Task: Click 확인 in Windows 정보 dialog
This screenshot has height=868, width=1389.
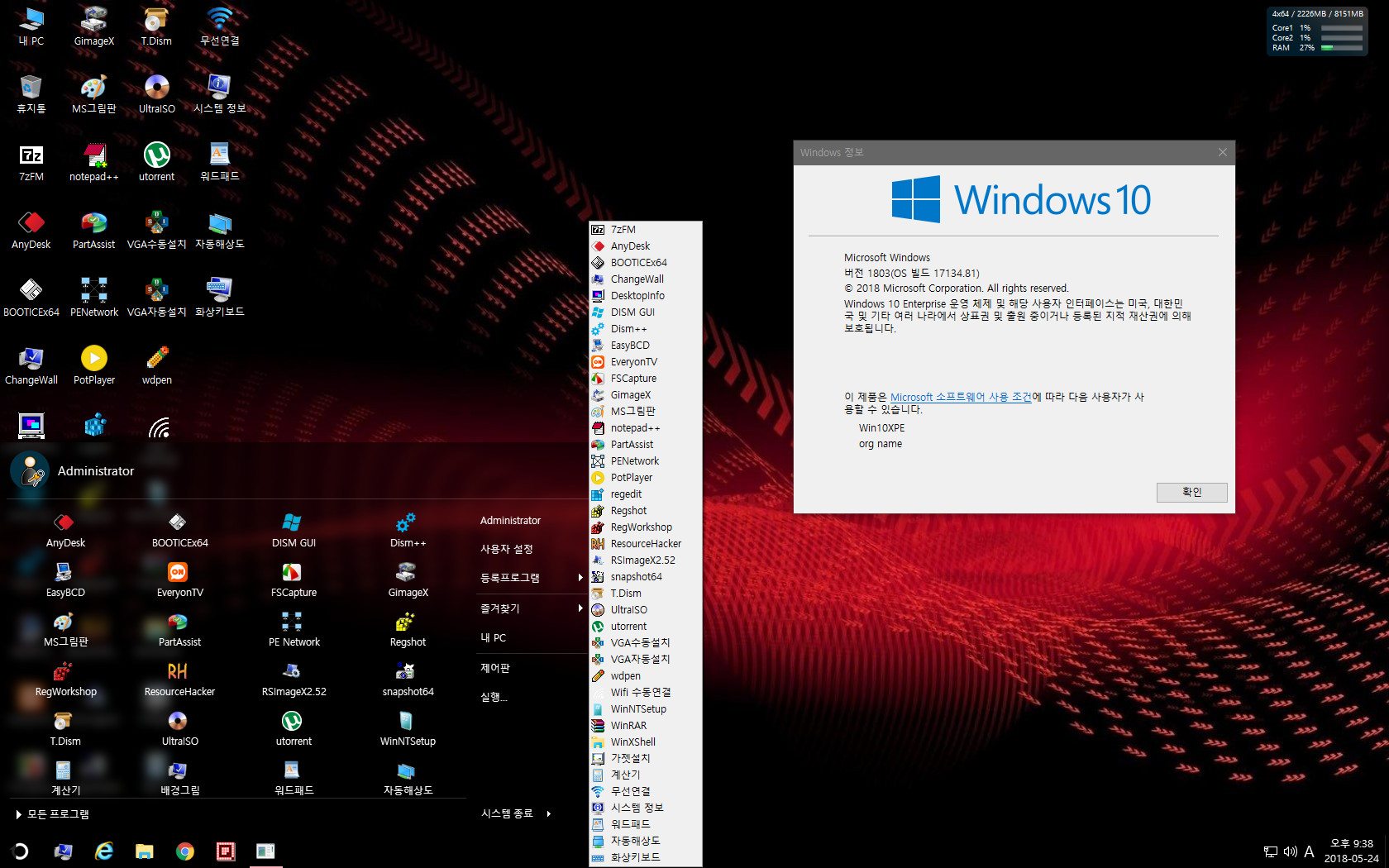Action: pos(1191,492)
